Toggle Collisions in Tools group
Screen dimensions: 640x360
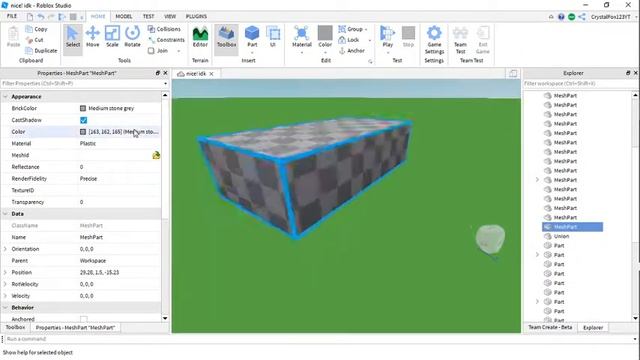coord(164,29)
